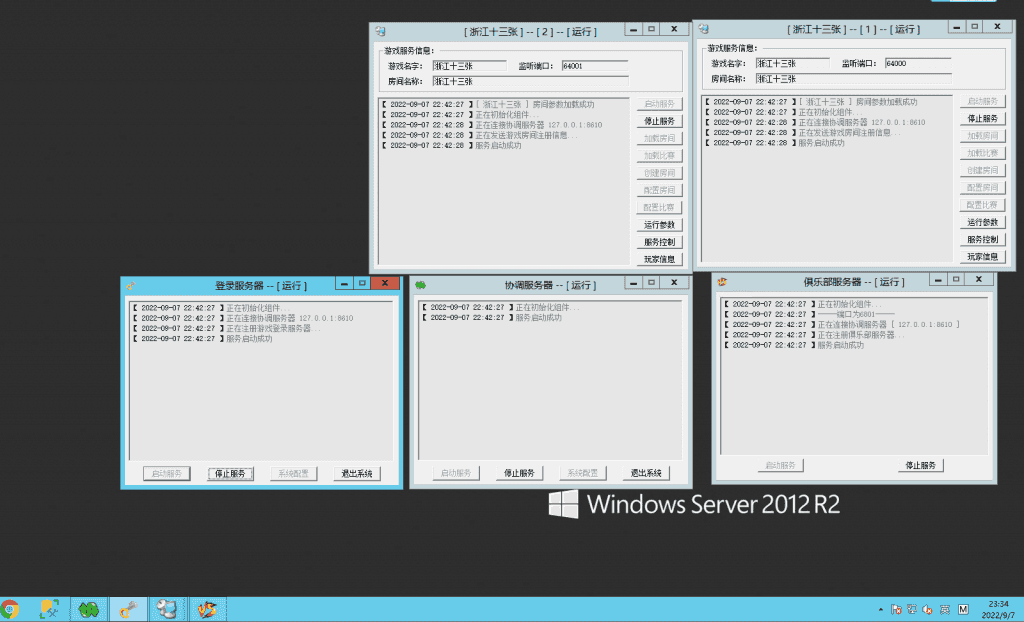Click 创建房间 in 浙江十三张 [1] window
Screen dimensions: 1024x622
pyautogui.click(x=982, y=171)
